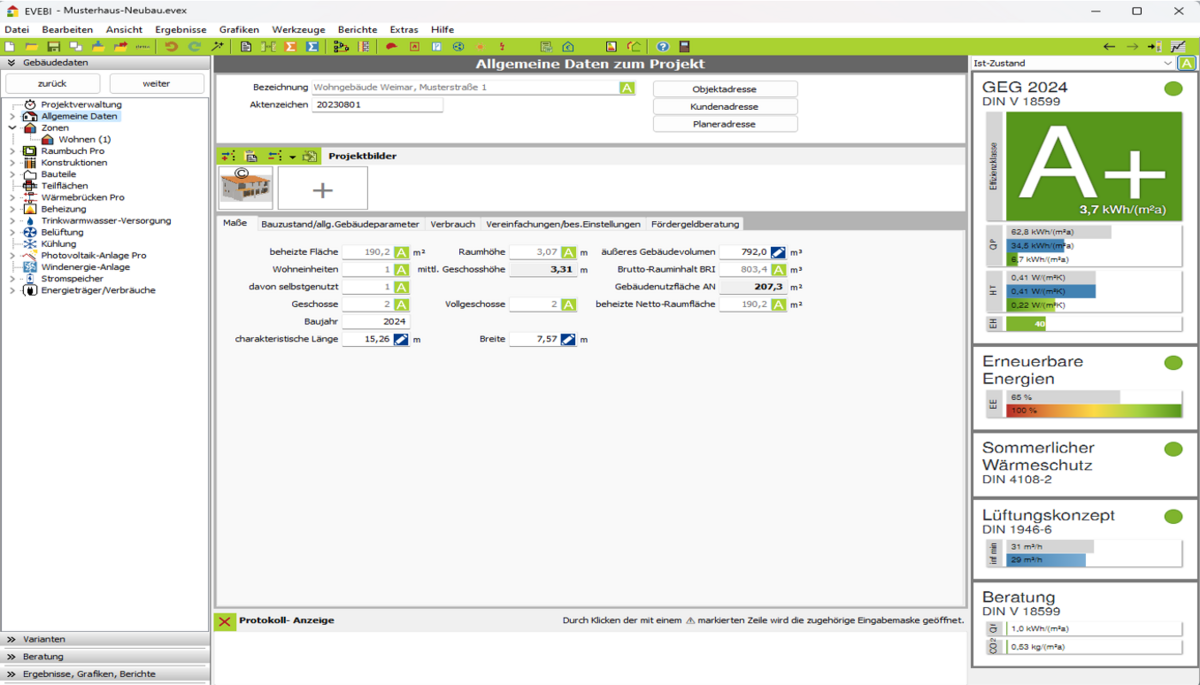
Task: Toggle automatic A for beheizte Fläche
Action: click(x=401, y=252)
